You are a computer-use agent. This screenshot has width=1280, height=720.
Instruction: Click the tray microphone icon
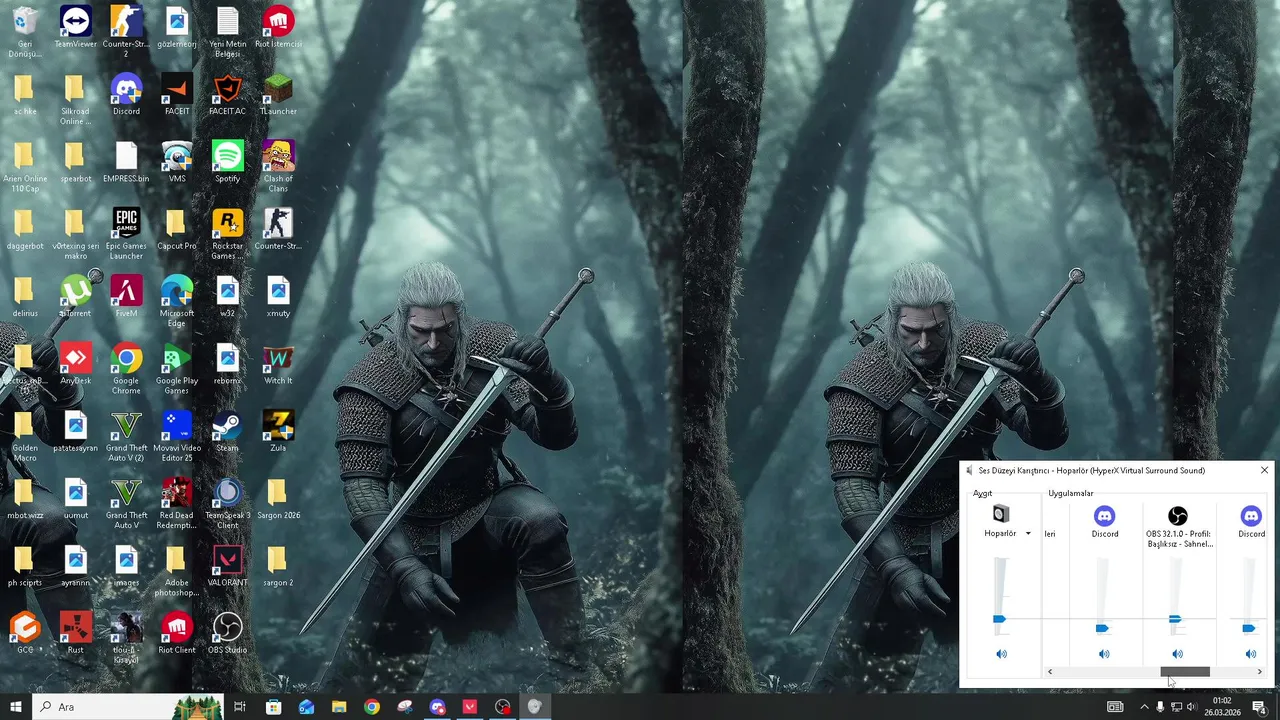1160,707
